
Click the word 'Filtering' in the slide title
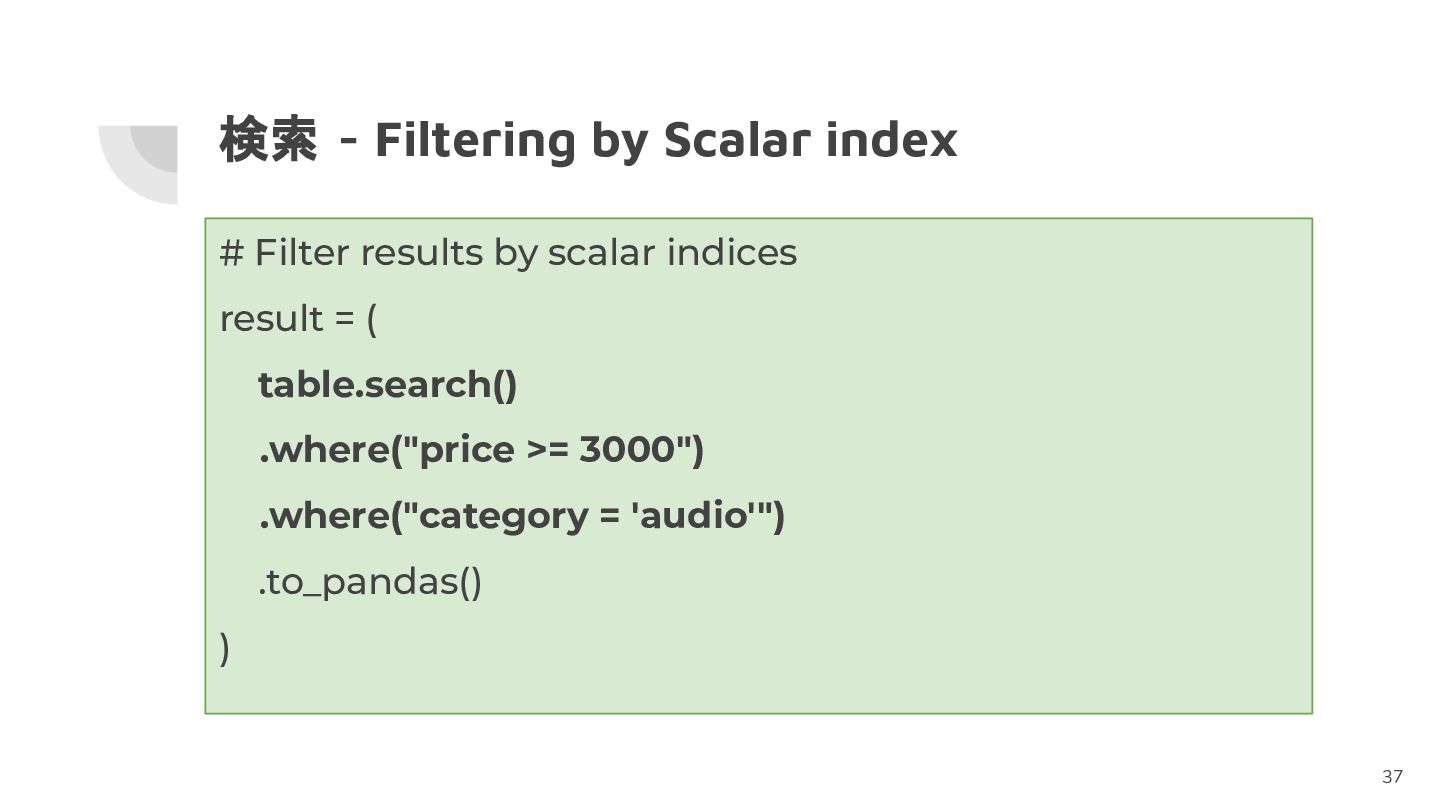[x=475, y=141]
